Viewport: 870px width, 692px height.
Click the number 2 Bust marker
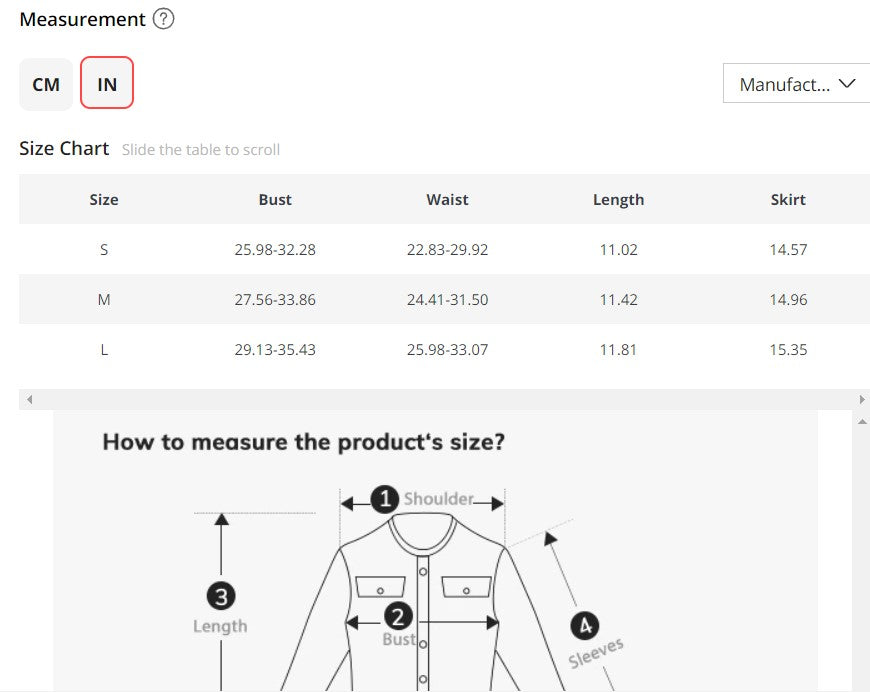(398, 617)
